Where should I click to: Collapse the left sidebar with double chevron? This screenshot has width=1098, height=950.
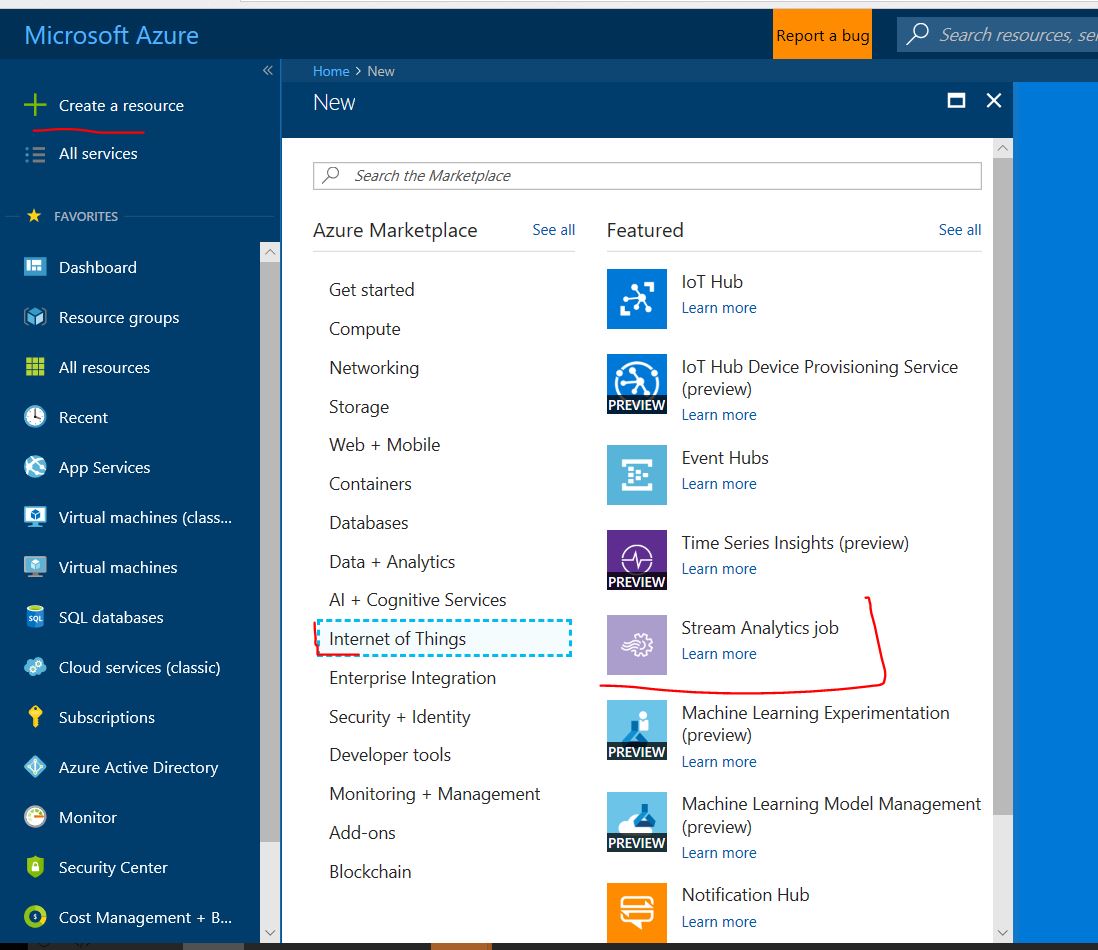pos(267,71)
